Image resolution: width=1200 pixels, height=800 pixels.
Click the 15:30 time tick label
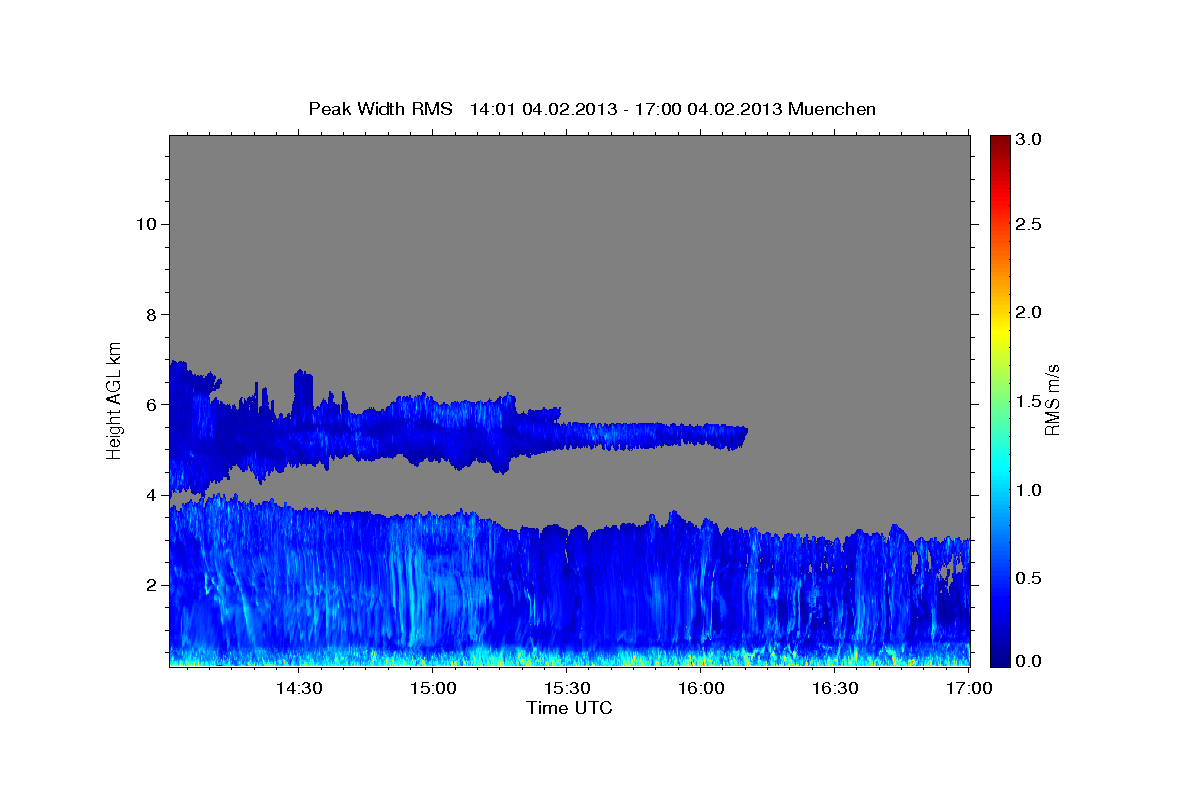pos(566,688)
